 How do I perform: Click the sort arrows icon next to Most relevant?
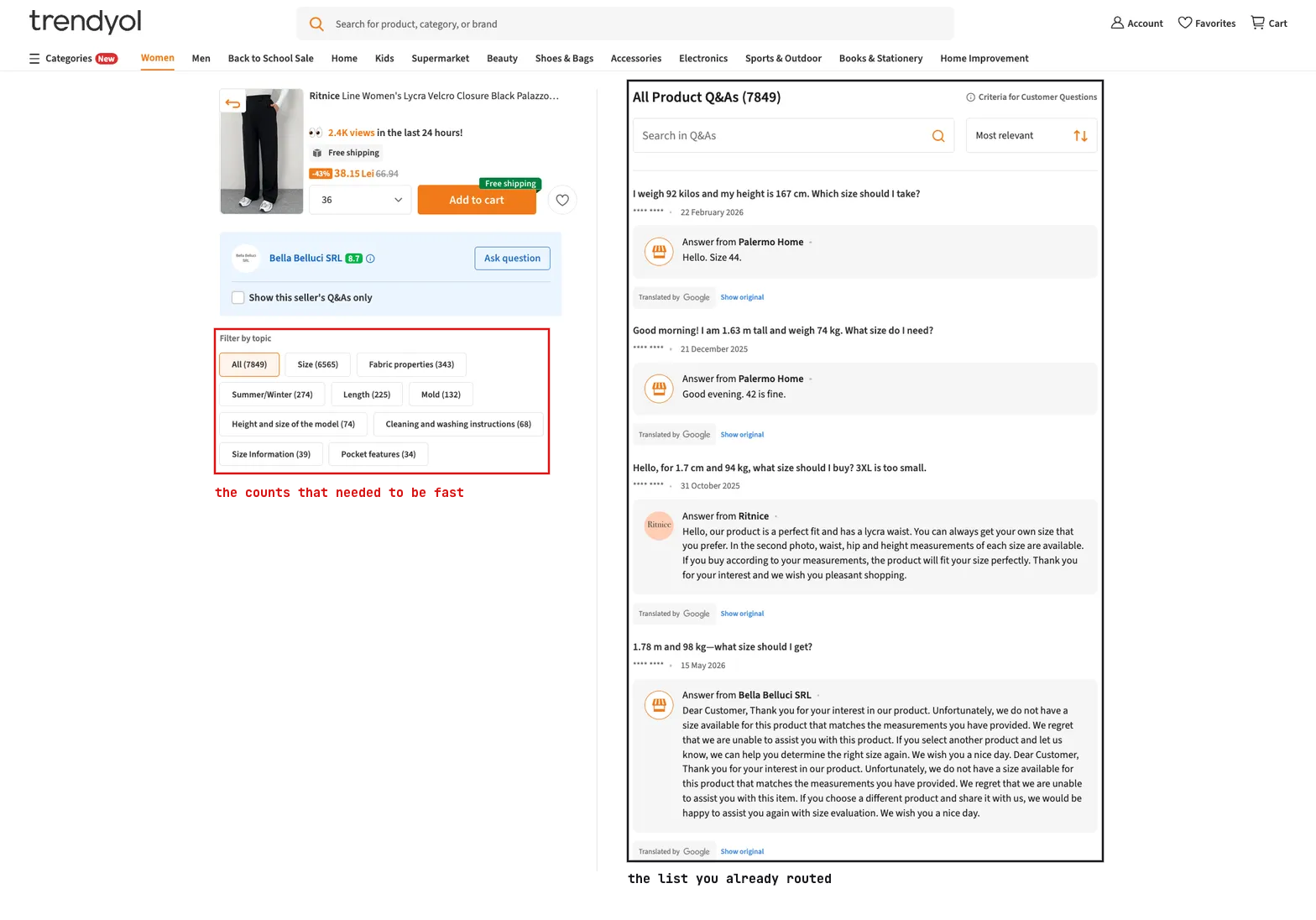click(1080, 136)
